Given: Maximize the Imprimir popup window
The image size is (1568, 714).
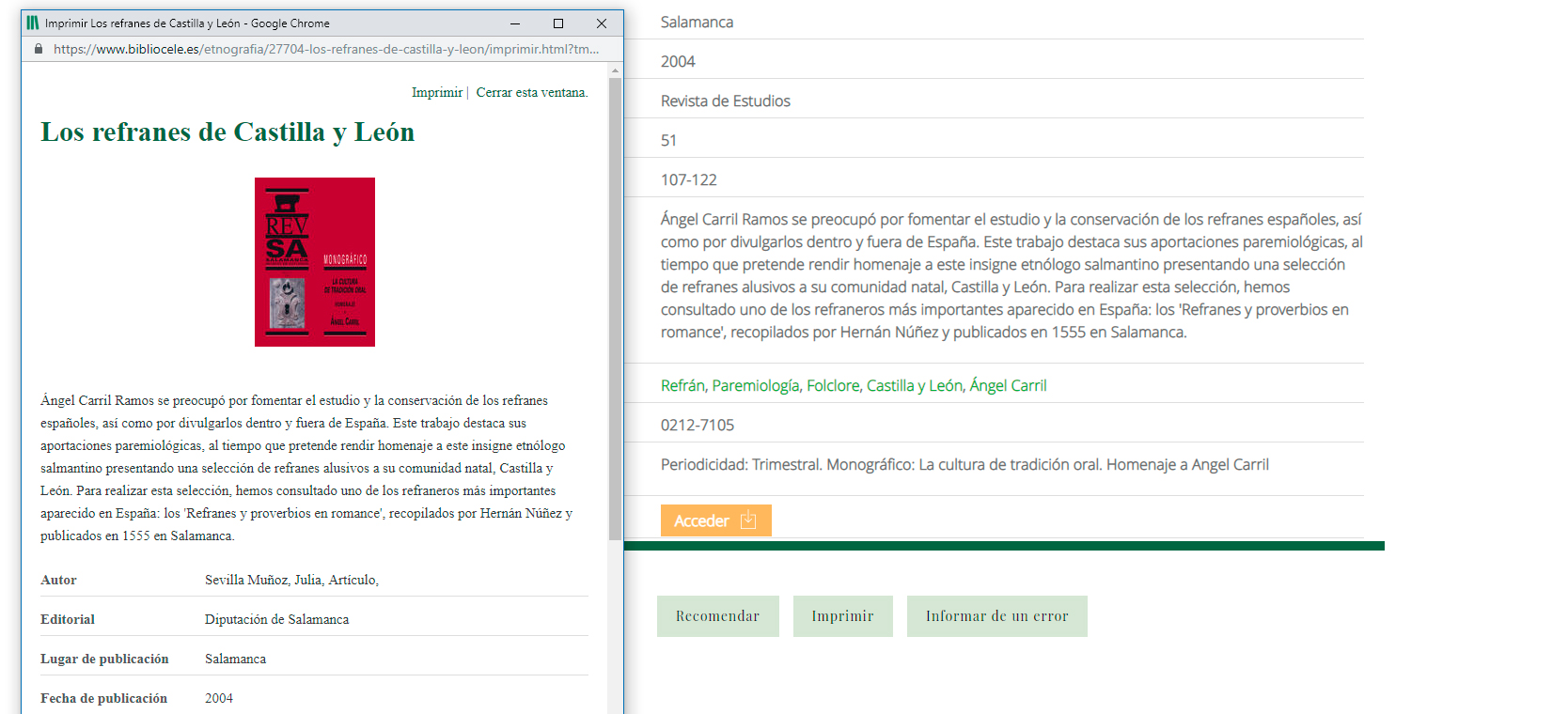Looking at the screenshot, I should pyautogui.click(x=558, y=23).
